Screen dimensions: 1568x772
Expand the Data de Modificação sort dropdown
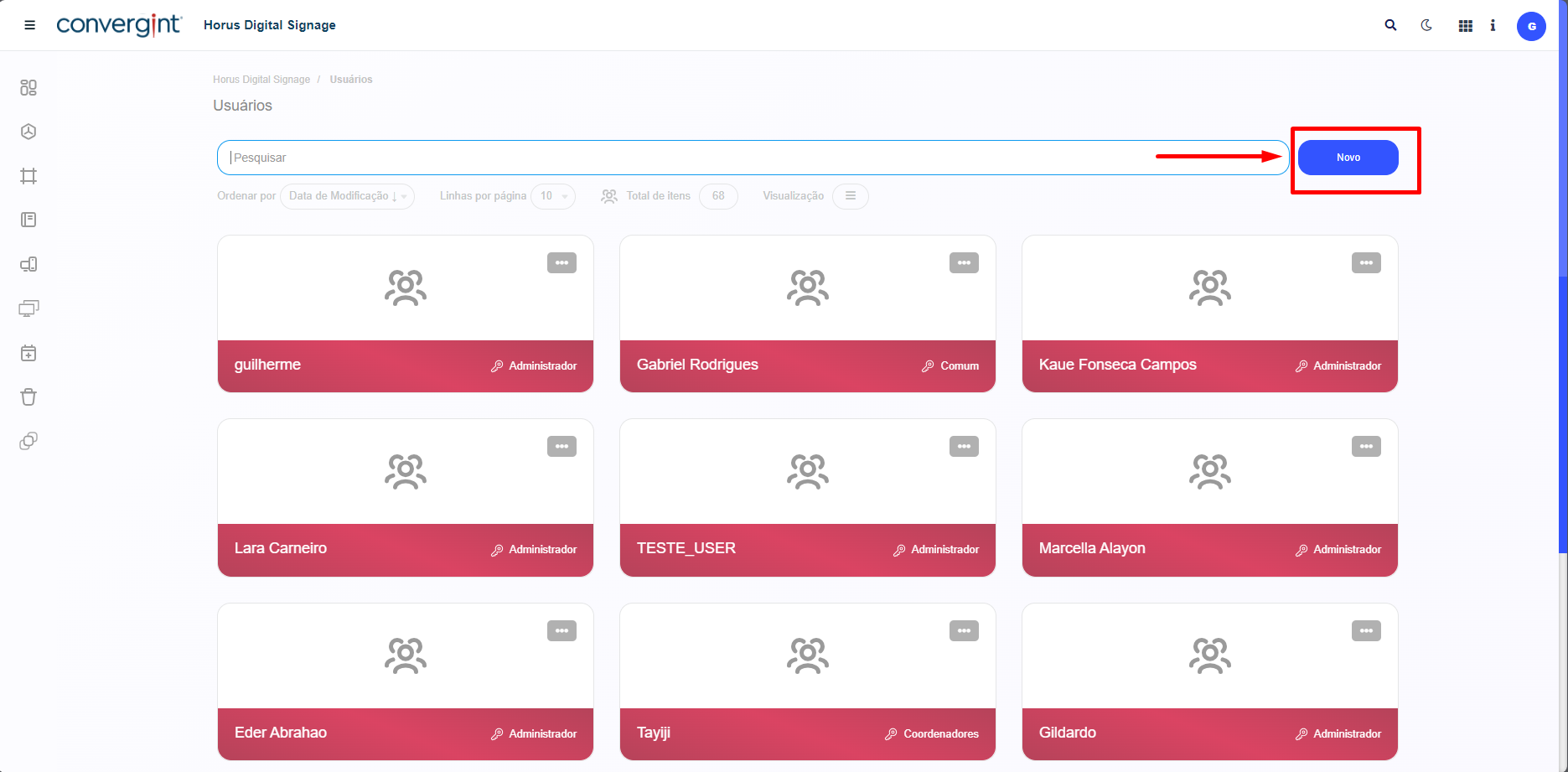pyautogui.click(x=347, y=196)
